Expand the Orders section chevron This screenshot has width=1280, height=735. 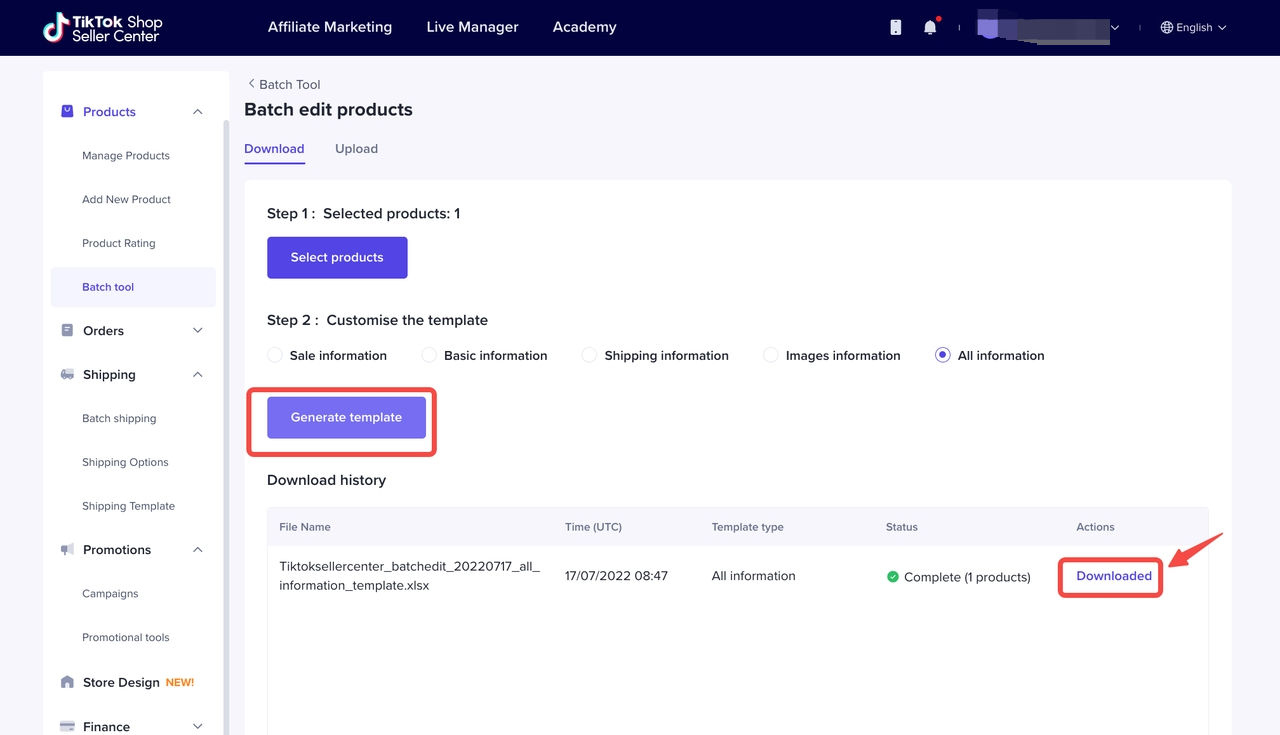197,331
